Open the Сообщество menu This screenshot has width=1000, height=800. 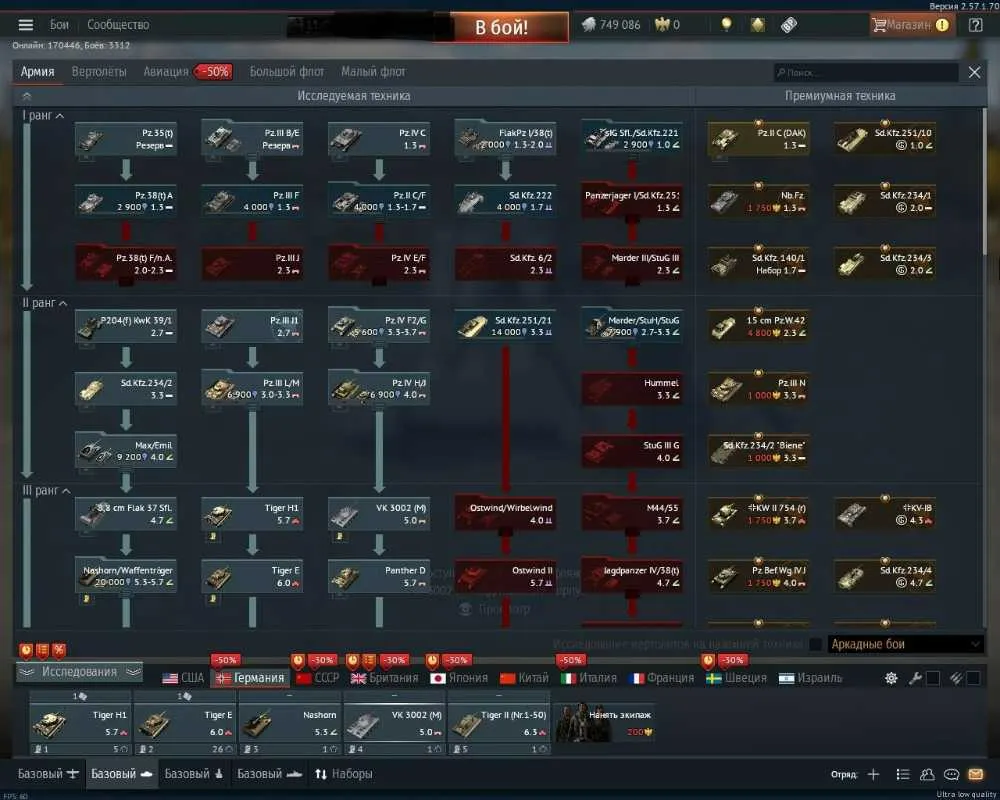point(118,25)
